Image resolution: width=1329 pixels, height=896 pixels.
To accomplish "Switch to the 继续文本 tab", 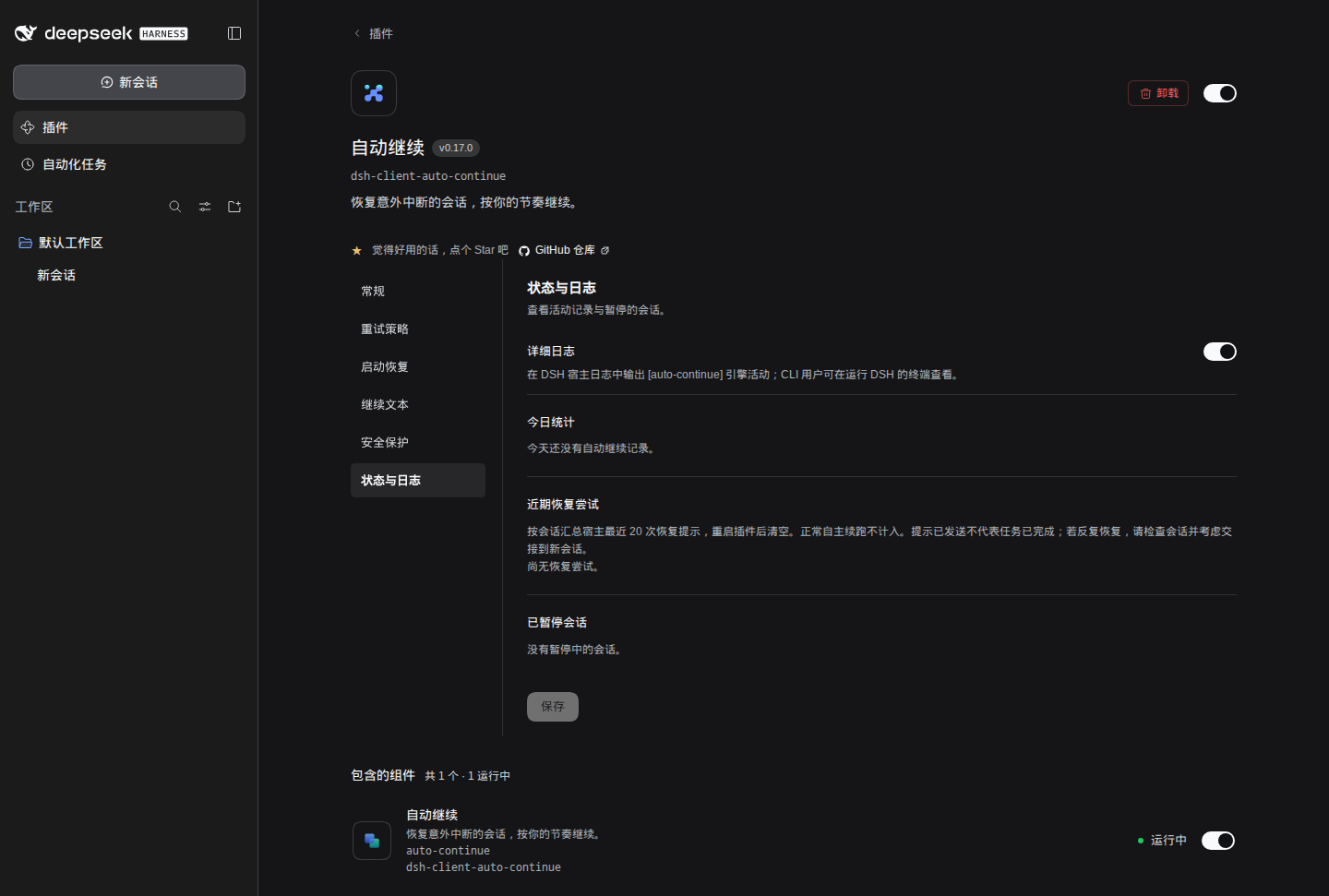I will pos(418,405).
